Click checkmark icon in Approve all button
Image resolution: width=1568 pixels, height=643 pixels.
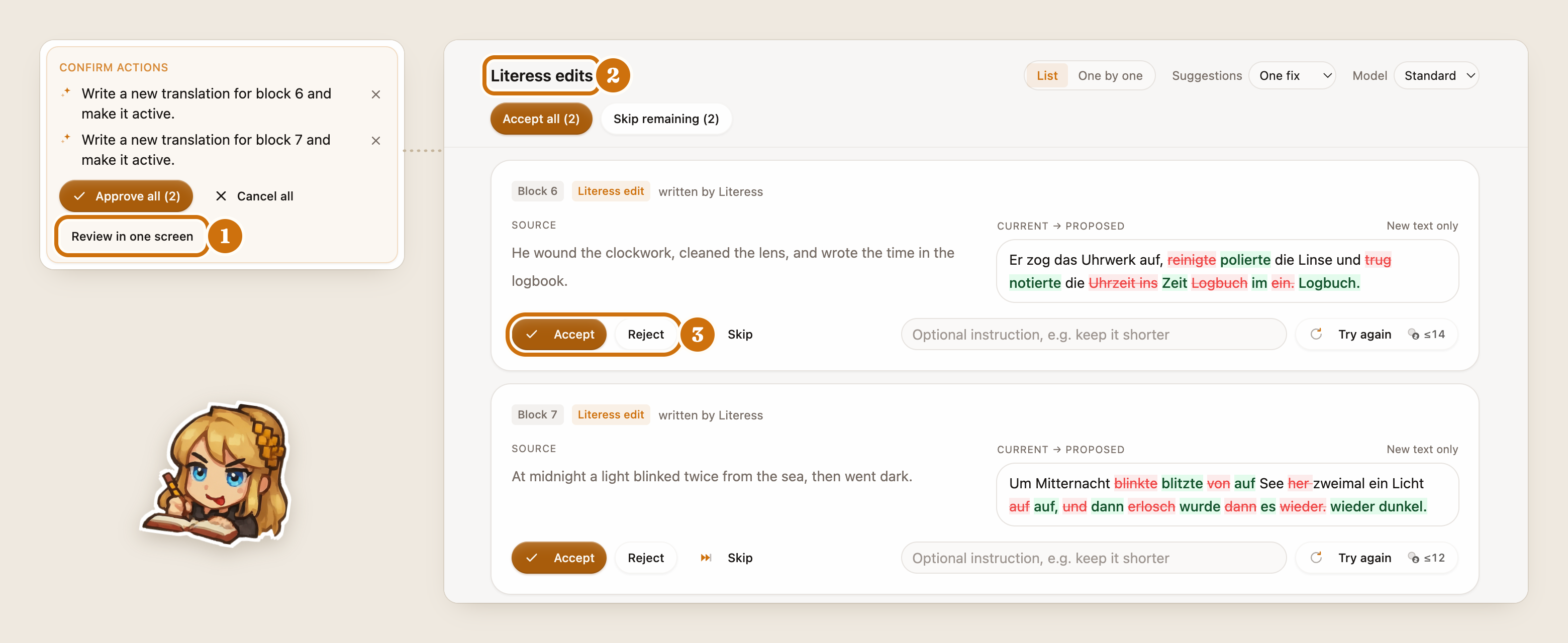79,196
